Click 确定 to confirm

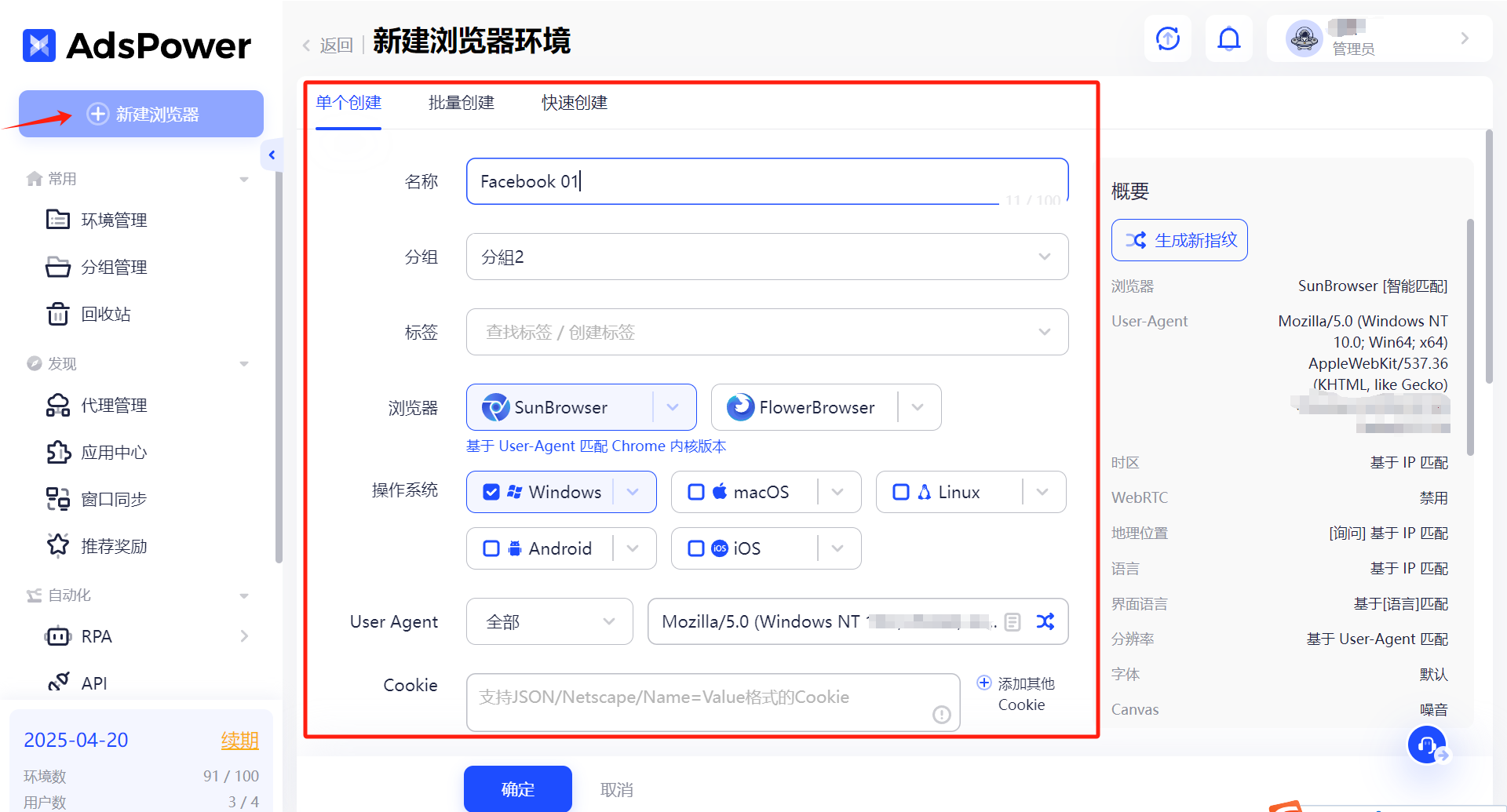click(x=518, y=789)
